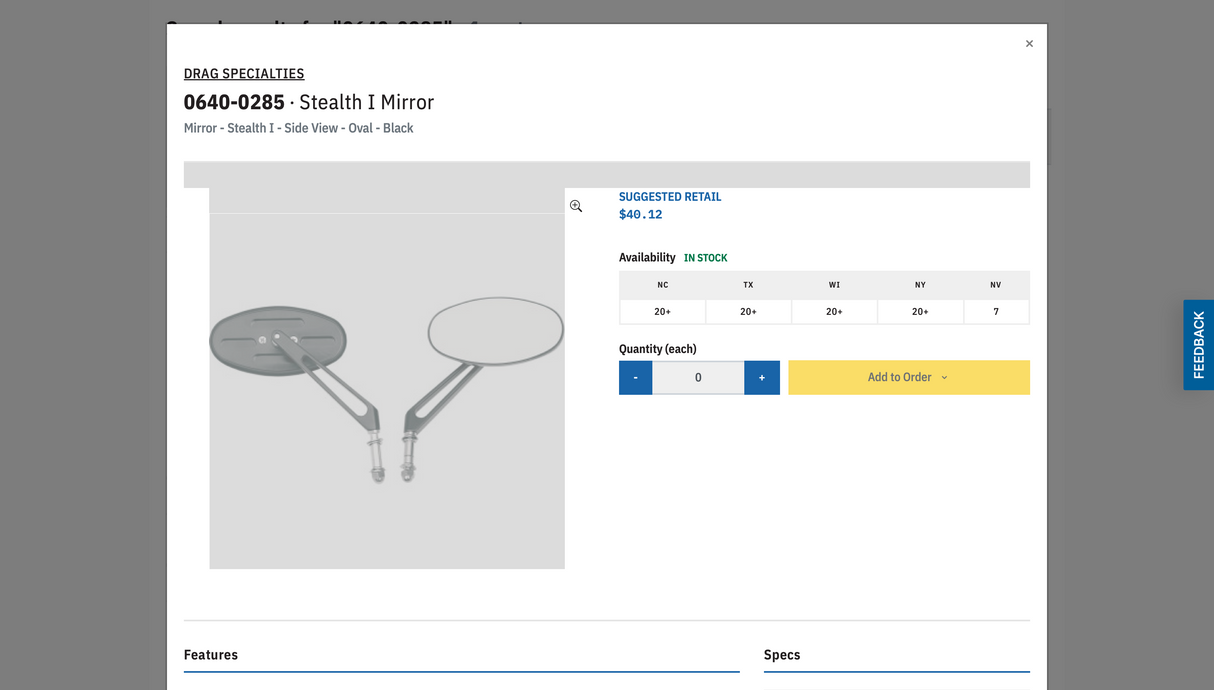Select the NC warehouse stock value 20+
Viewport: 1214px width, 690px height.
point(663,312)
